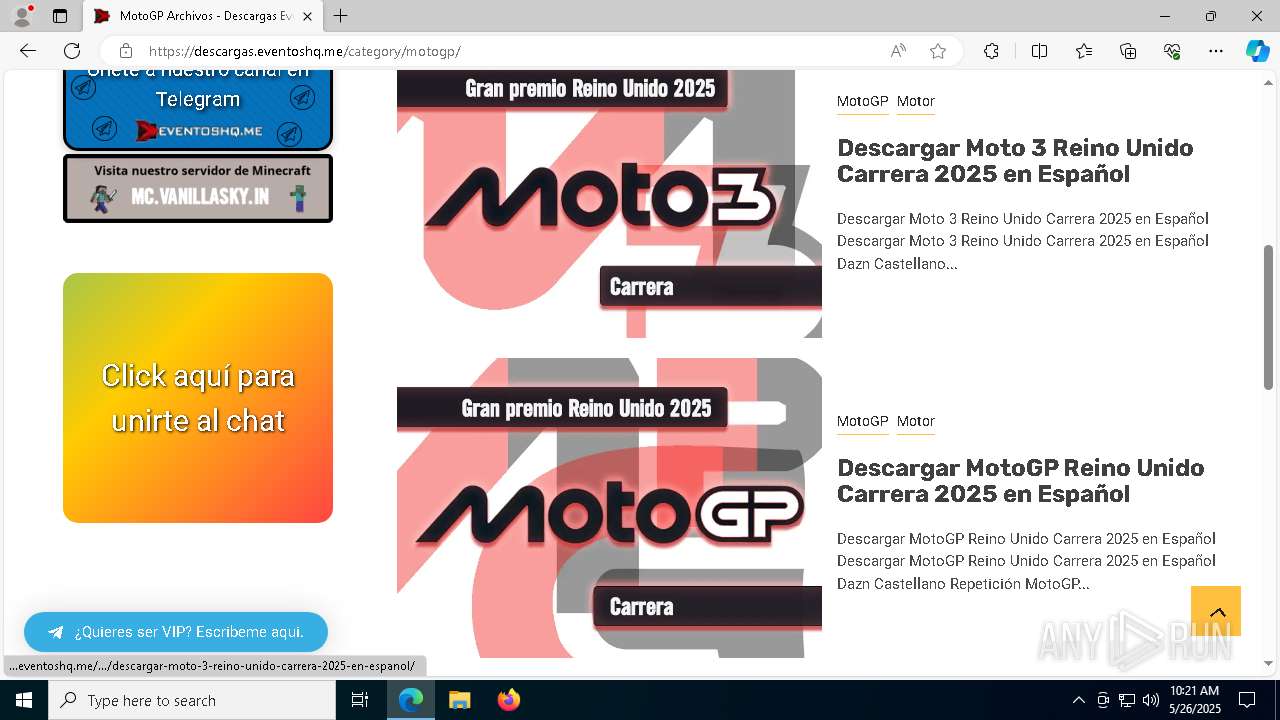This screenshot has width=1280, height=720.
Task: Open Motor category above MotoGP post
Action: [916, 421]
